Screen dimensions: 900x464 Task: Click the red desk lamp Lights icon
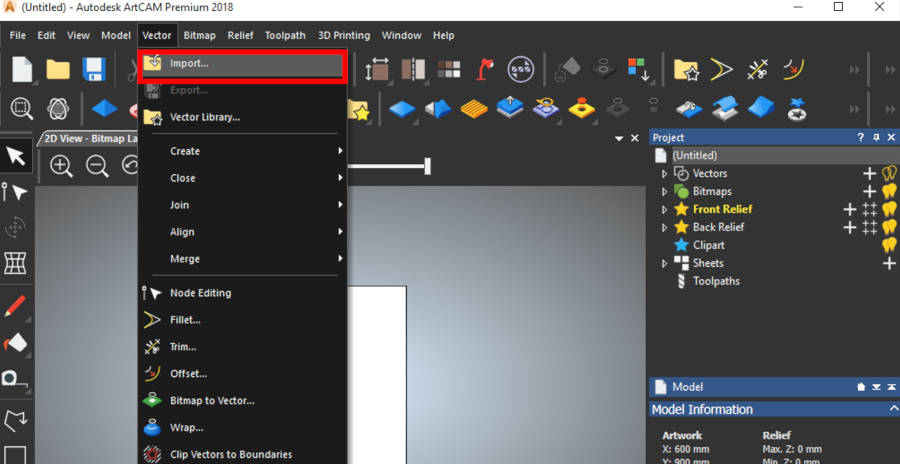[x=485, y=69]
